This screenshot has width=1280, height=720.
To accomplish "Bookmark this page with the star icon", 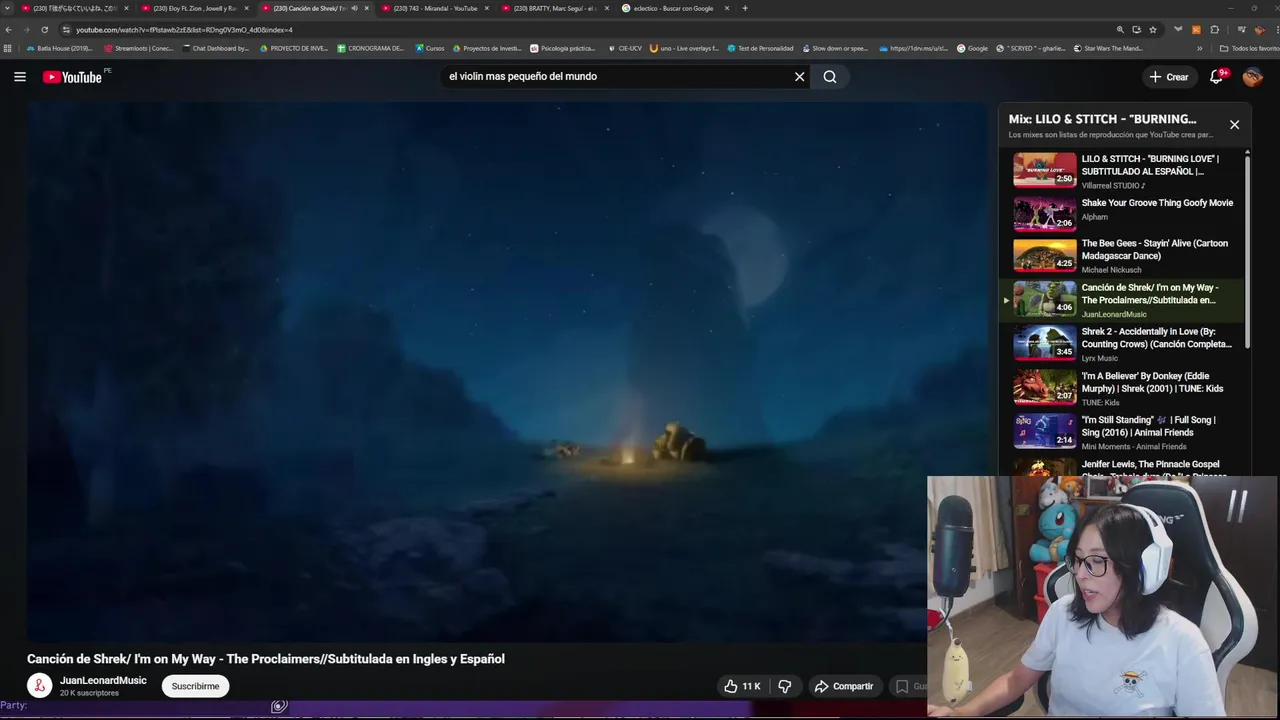I will click(1153, 30).
